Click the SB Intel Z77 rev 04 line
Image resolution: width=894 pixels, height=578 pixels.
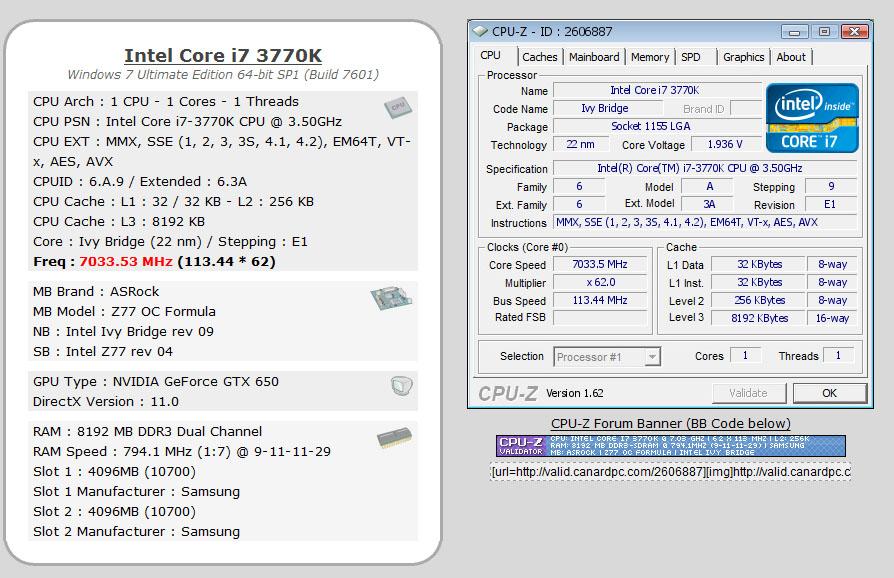click(x=103, y=352)
